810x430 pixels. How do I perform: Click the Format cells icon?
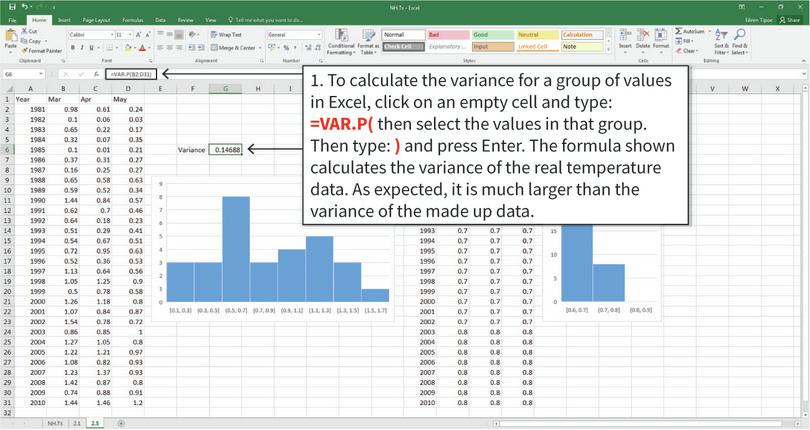coord(661,35)
